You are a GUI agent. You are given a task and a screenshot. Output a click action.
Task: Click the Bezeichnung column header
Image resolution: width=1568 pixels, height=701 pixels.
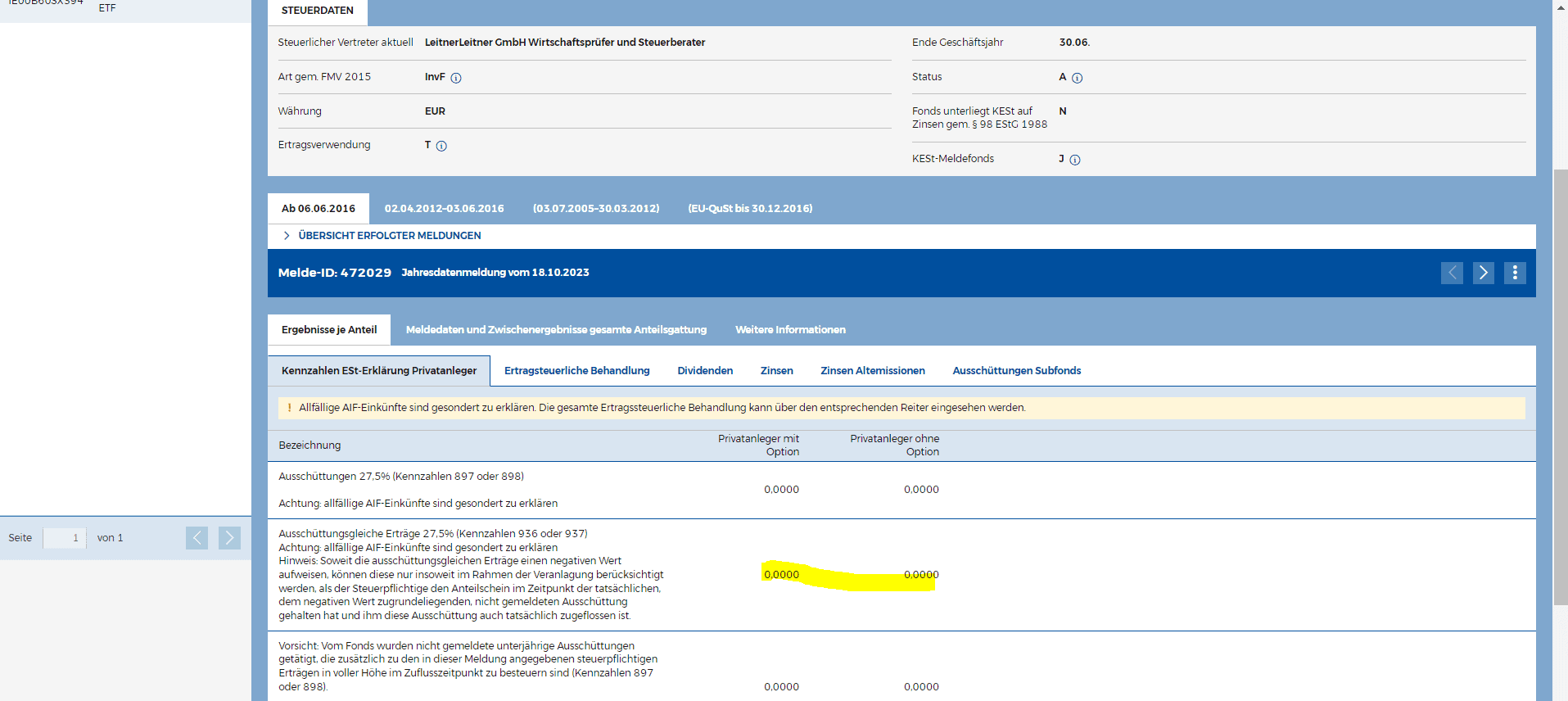tap(310, 445)
